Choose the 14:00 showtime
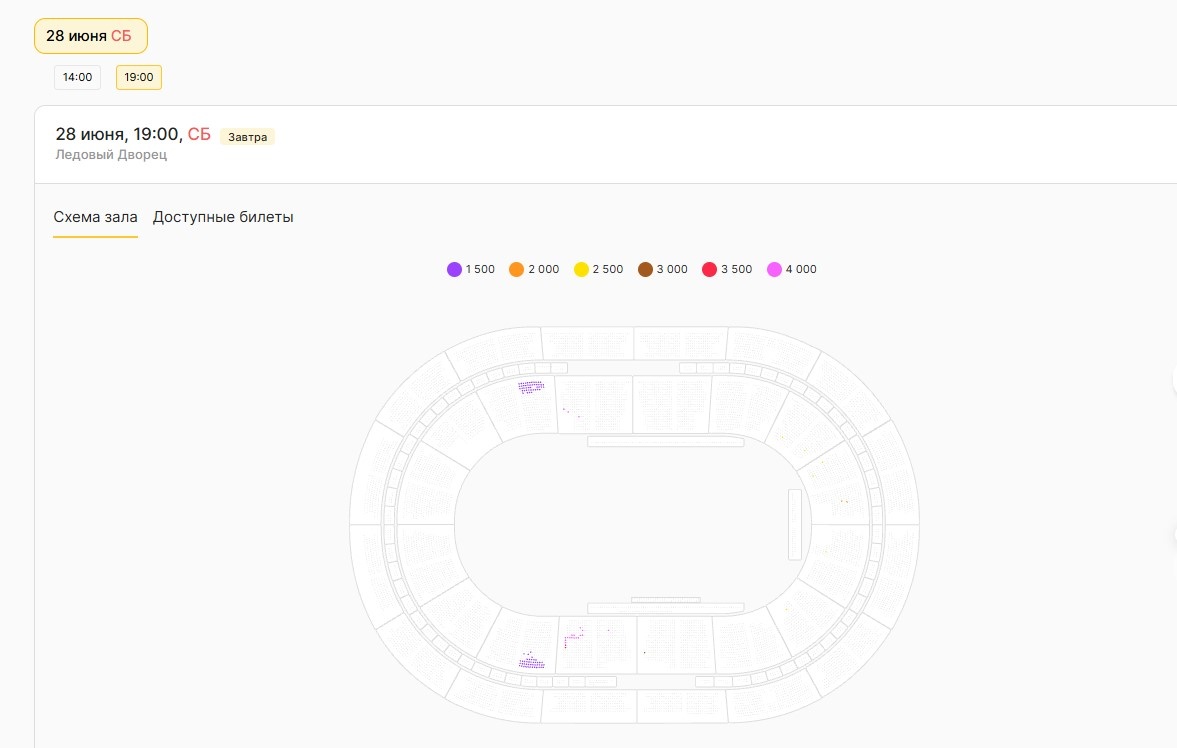This screenshot has width=1177, height=748. [77, 77]
